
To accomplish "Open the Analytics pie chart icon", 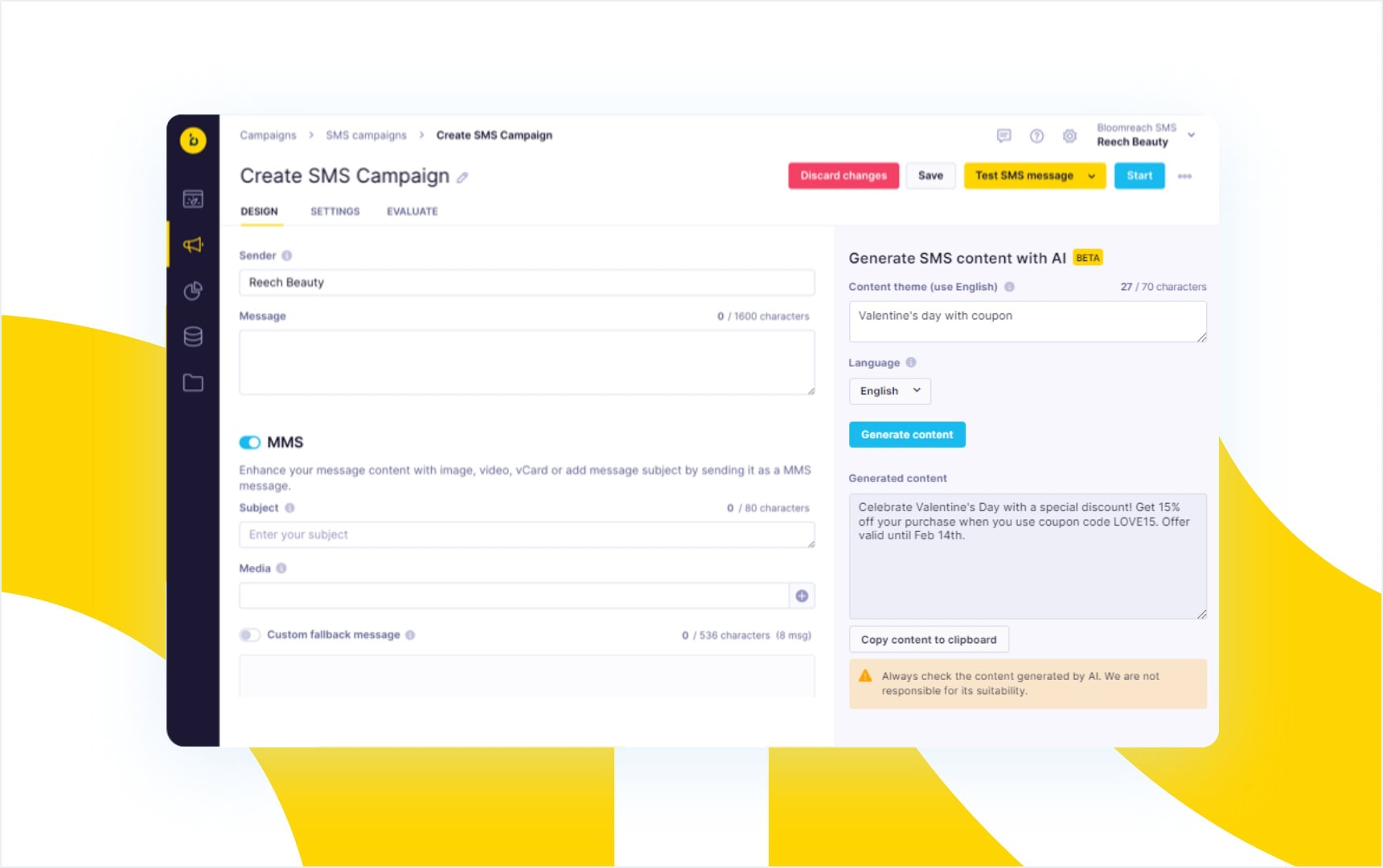I will coord(193,291).
